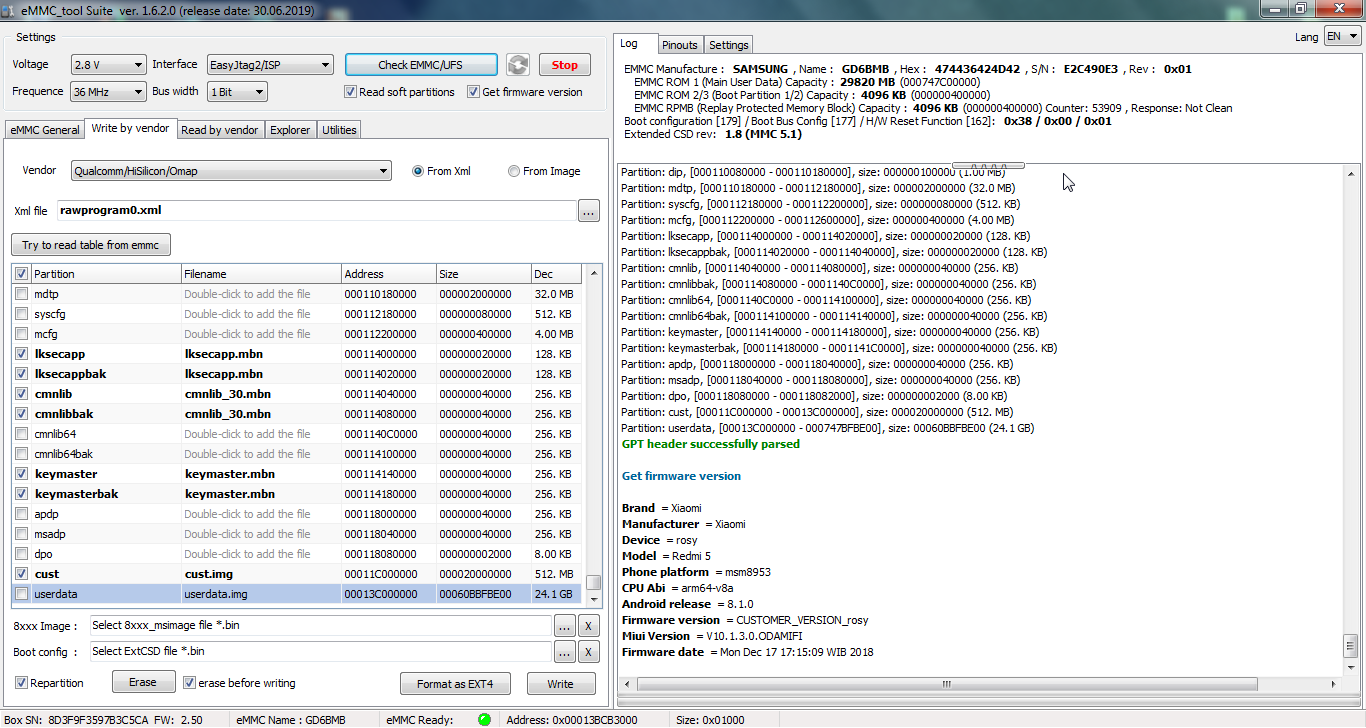Browse for an 8xxx msimage file
The width and height of the screenshot is (1366, 728).
coord(565,626)
